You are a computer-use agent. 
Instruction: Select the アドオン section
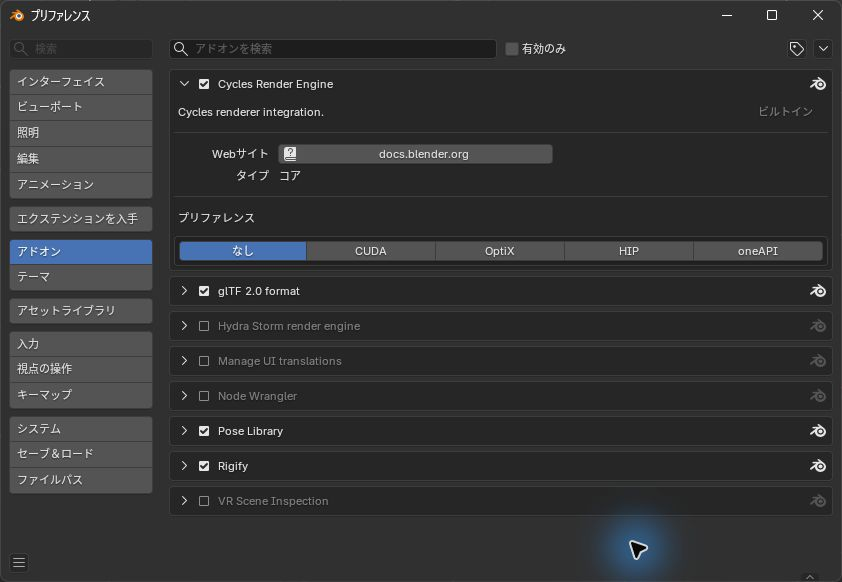coord(81,252)
